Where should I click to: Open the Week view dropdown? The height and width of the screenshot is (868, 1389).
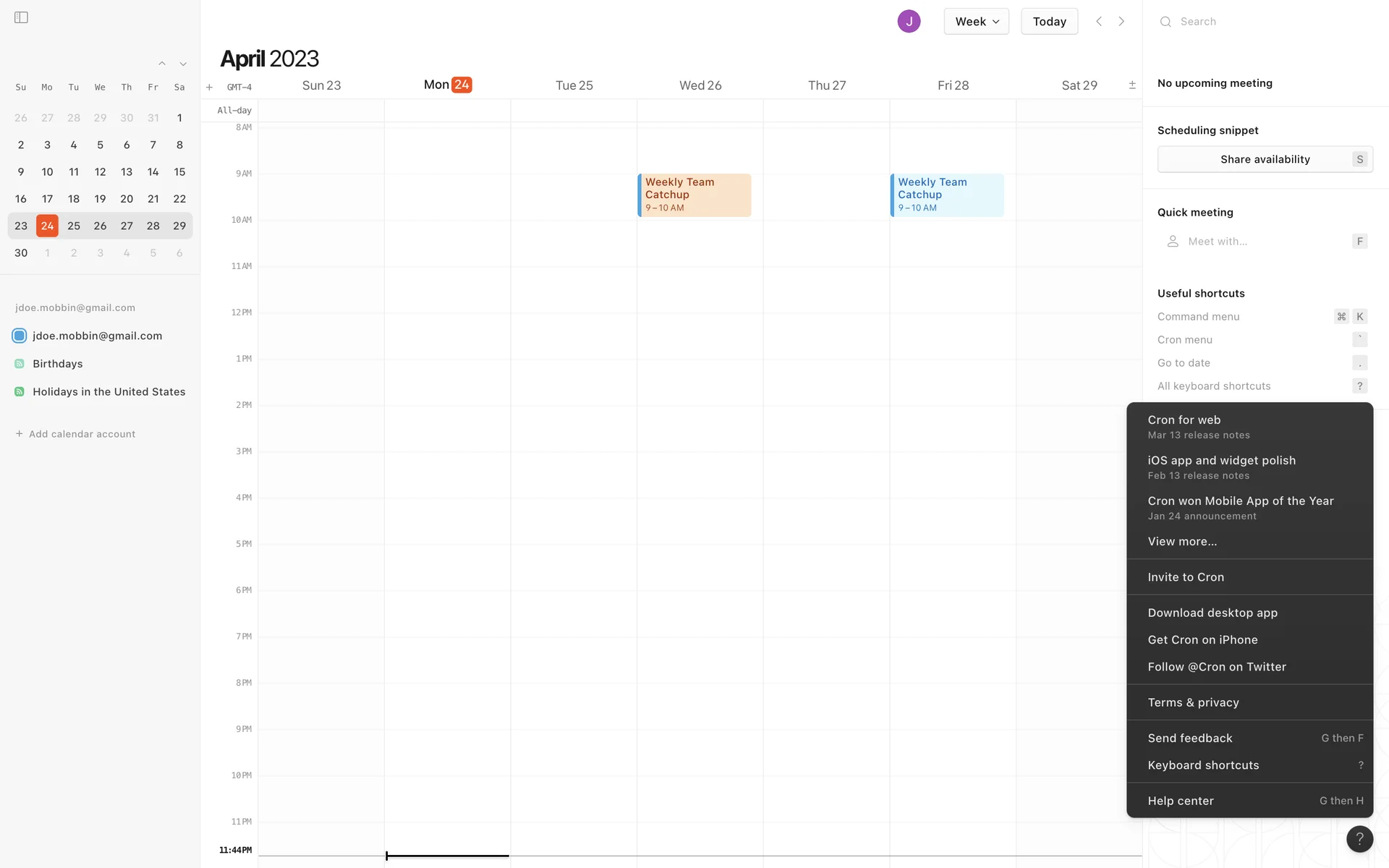(976, 22)
